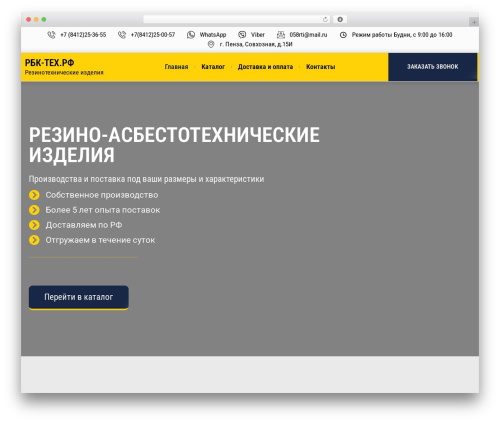Click the heading РЕЗИНО-АСБЕСТОТЕХНИЧЕСКИЕ ИЗДЕЛИЯ

[174, 145]
